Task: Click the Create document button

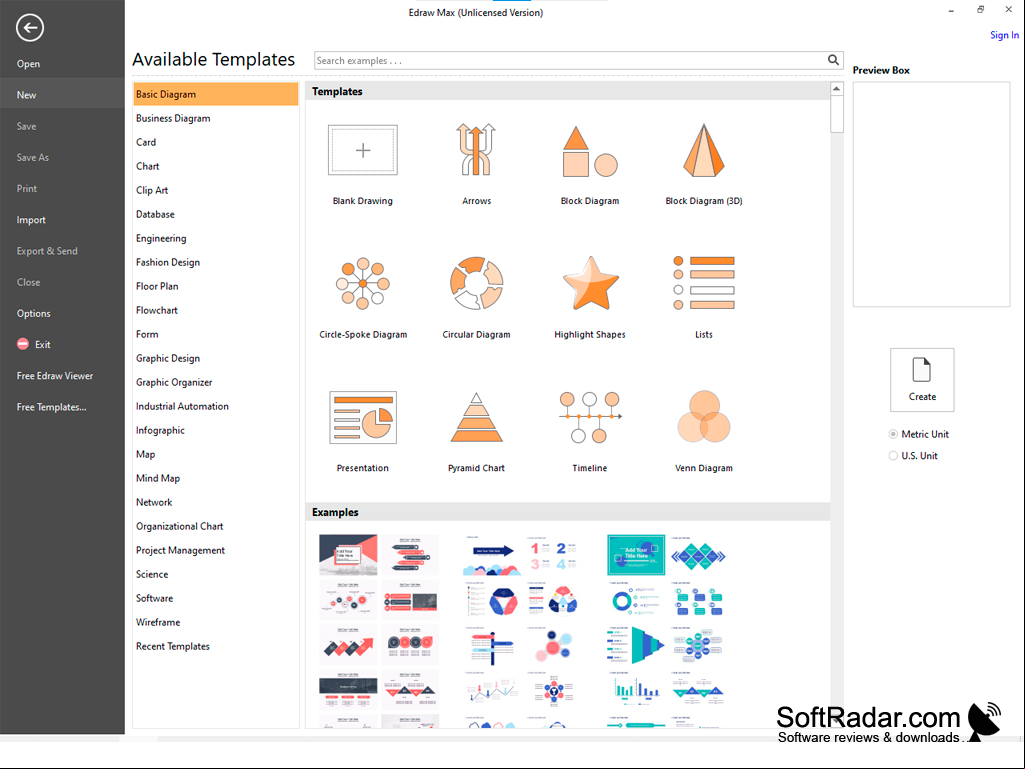Action: [922, 380]
